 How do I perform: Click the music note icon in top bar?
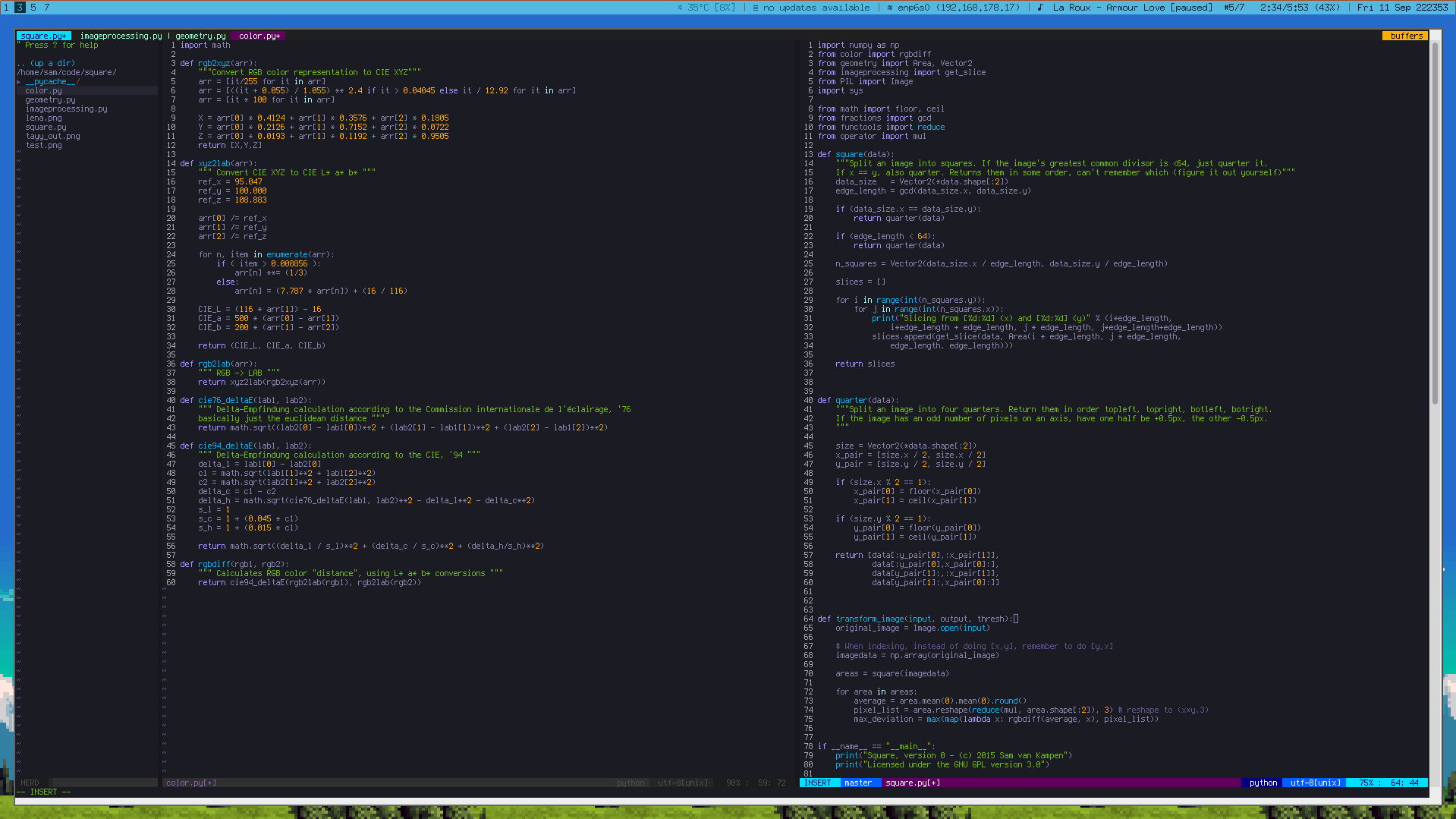1040,8
